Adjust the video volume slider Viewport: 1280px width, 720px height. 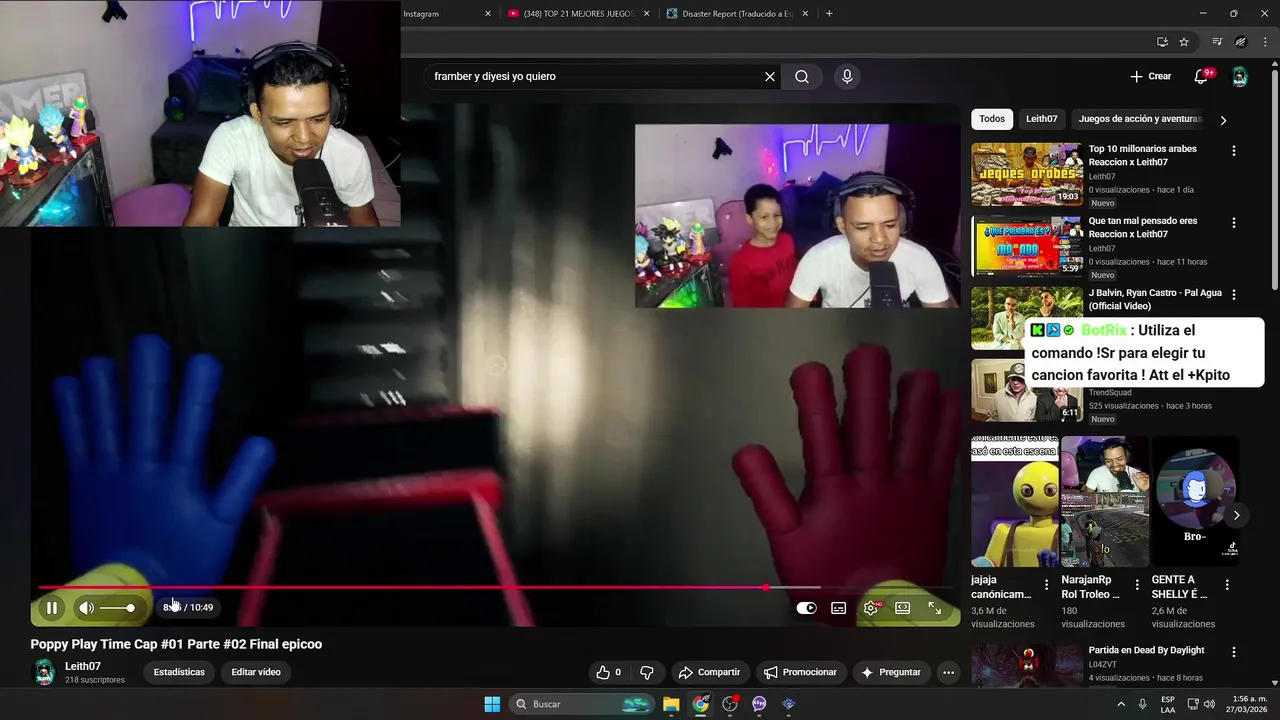point(116,607)
